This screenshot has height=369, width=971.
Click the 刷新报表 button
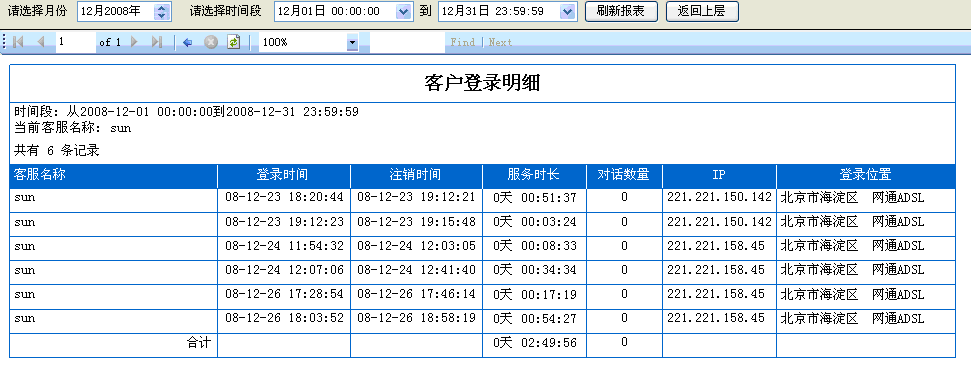click(x=621, y=11)
